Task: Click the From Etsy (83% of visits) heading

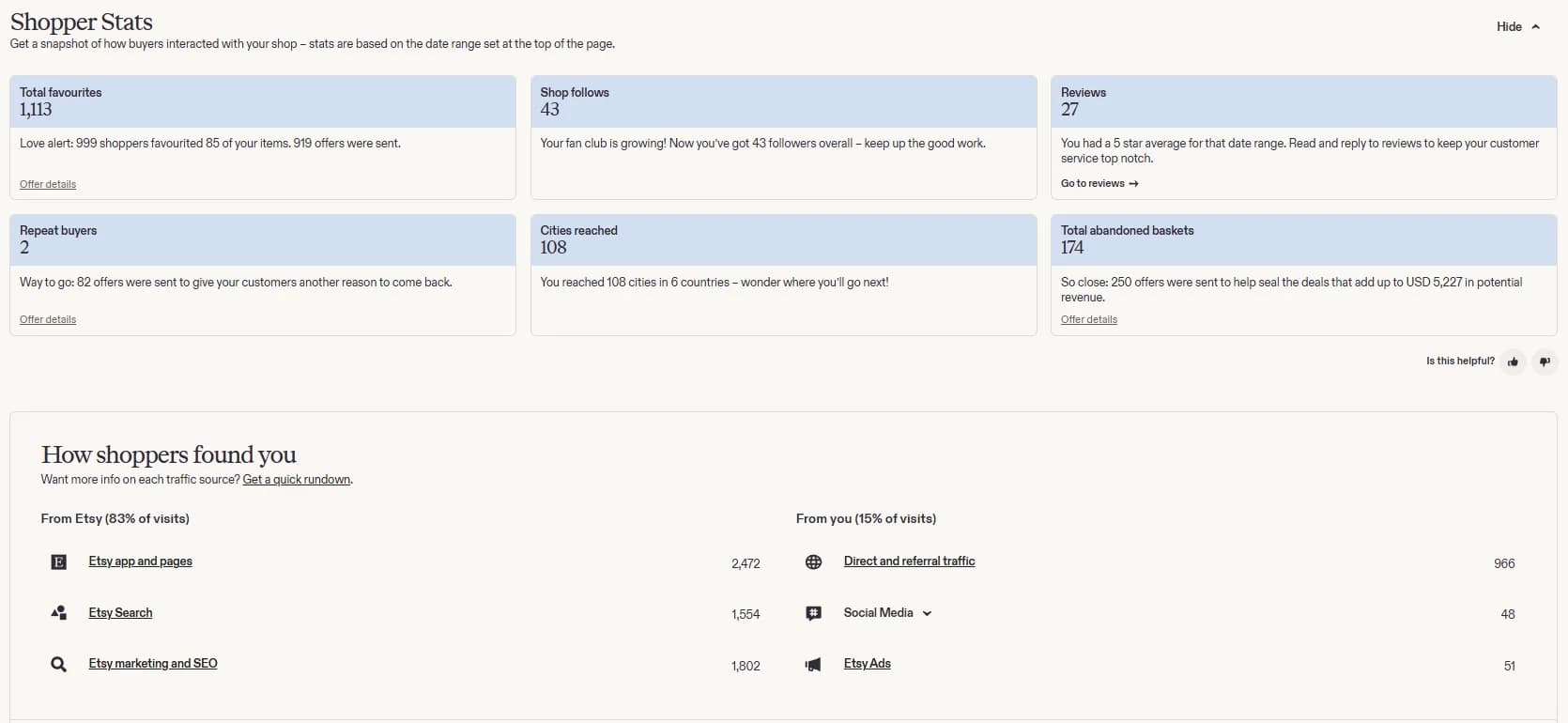Action: click(x=115, y=518)
